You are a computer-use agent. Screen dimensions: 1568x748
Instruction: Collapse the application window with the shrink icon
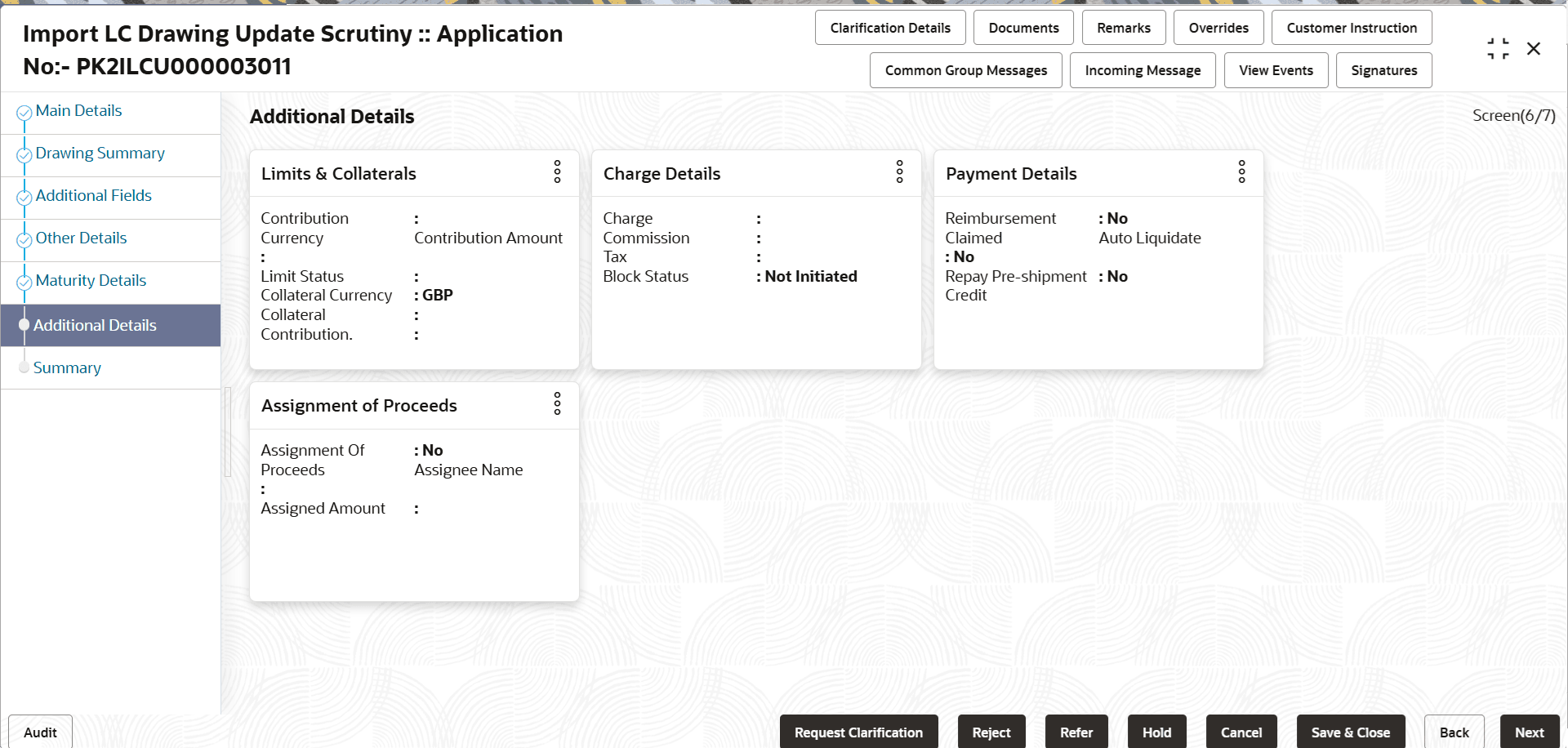[x=1498, y=49]
